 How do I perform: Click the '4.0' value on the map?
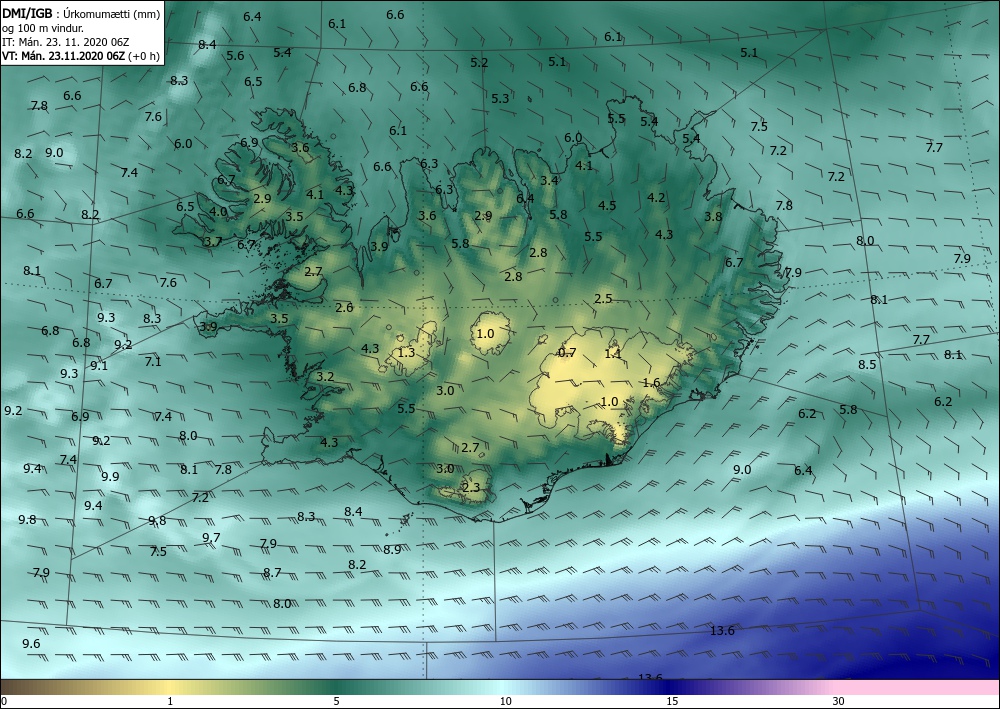[x=218, y=212]
